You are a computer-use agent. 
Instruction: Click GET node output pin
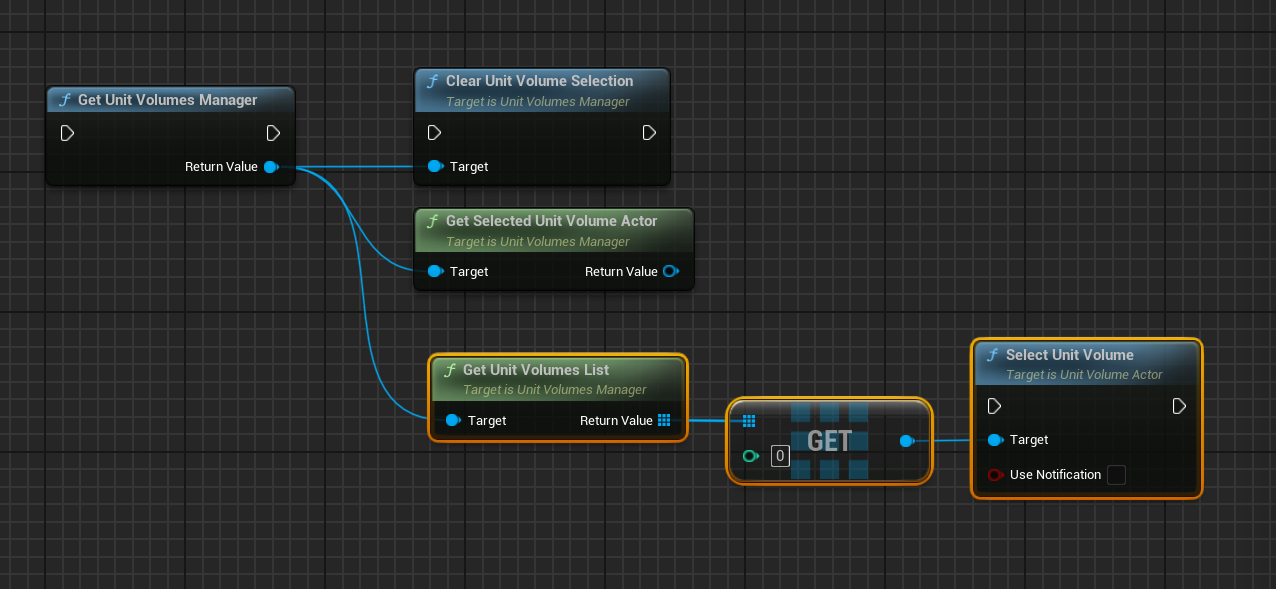click(x=906, y=441)
